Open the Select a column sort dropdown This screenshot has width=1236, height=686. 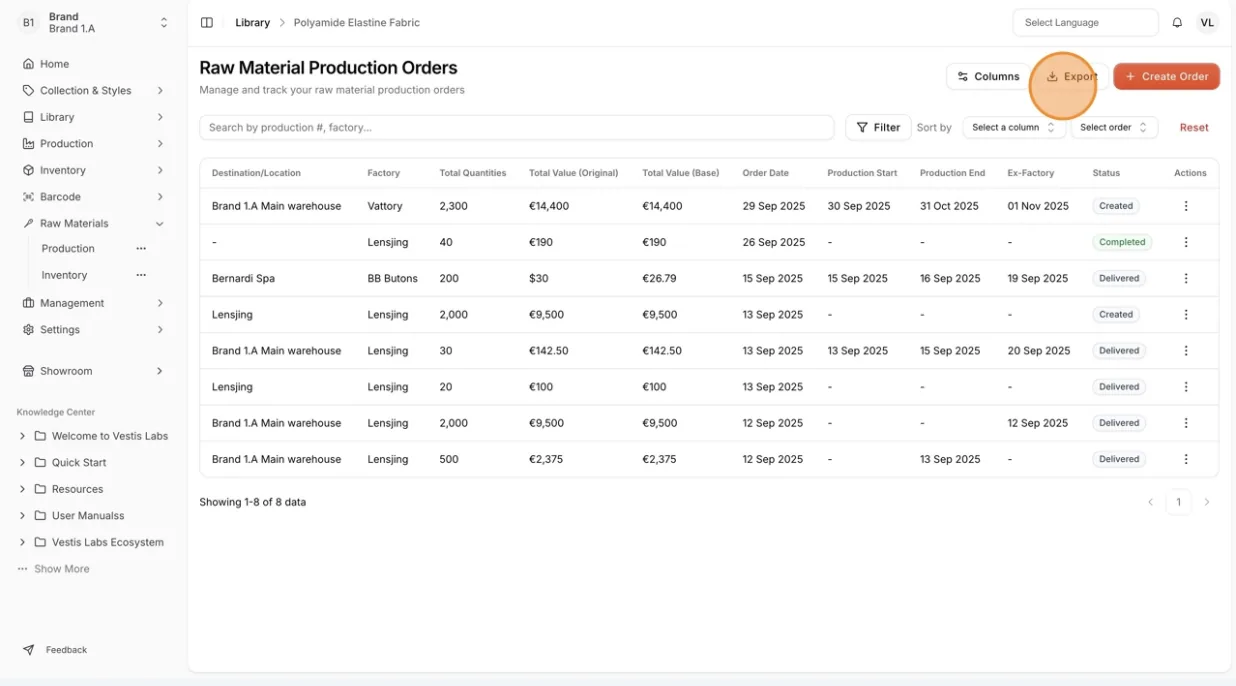[1014, 128]
